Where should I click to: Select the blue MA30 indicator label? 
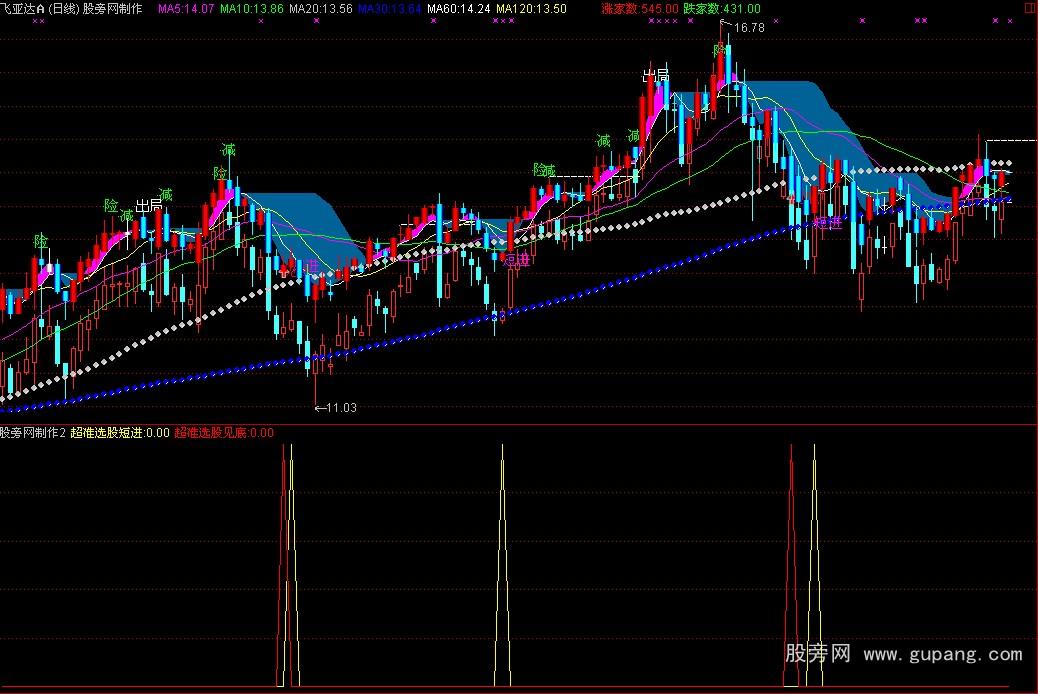(389, 8)
